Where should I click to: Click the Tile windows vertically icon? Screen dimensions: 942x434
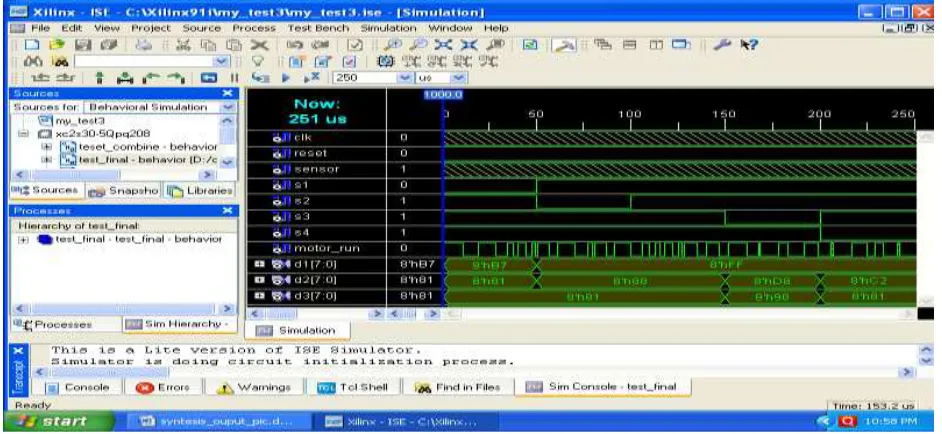[655, 44]
